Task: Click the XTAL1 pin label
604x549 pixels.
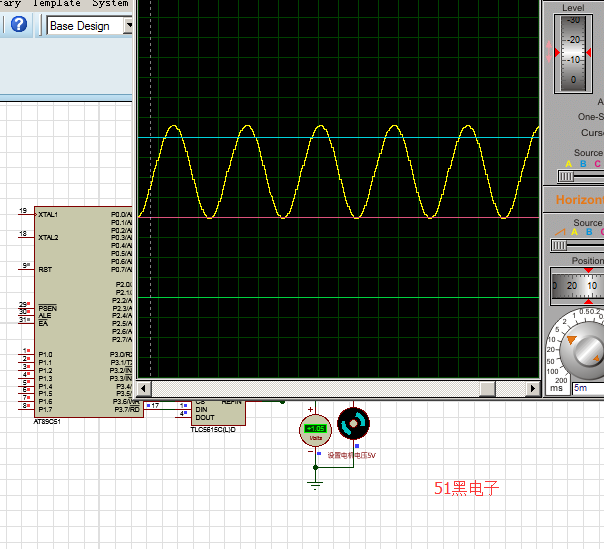Action: [x=48, y=215]
